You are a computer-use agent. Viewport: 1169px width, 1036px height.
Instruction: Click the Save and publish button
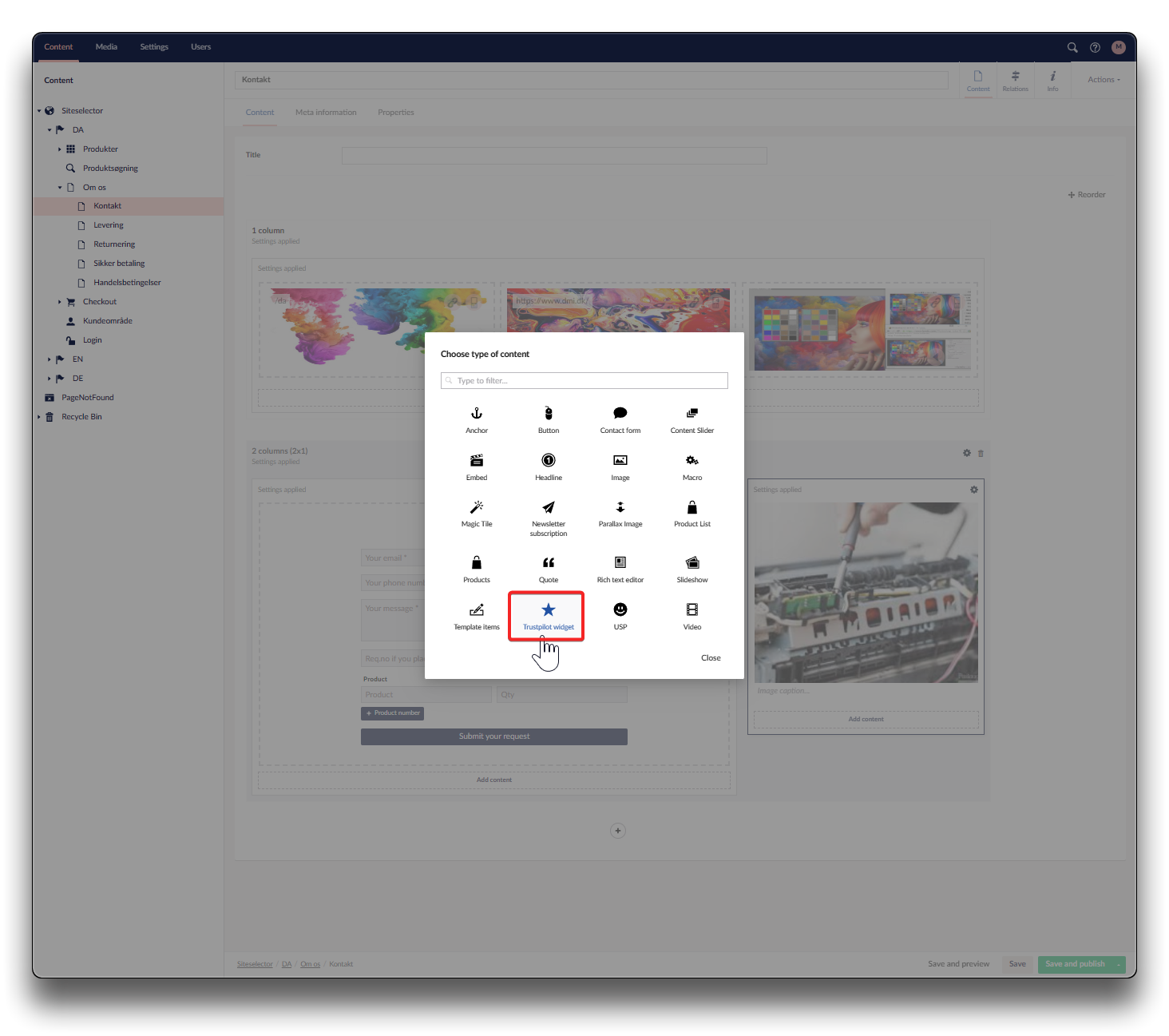[x=1075, y=964]
